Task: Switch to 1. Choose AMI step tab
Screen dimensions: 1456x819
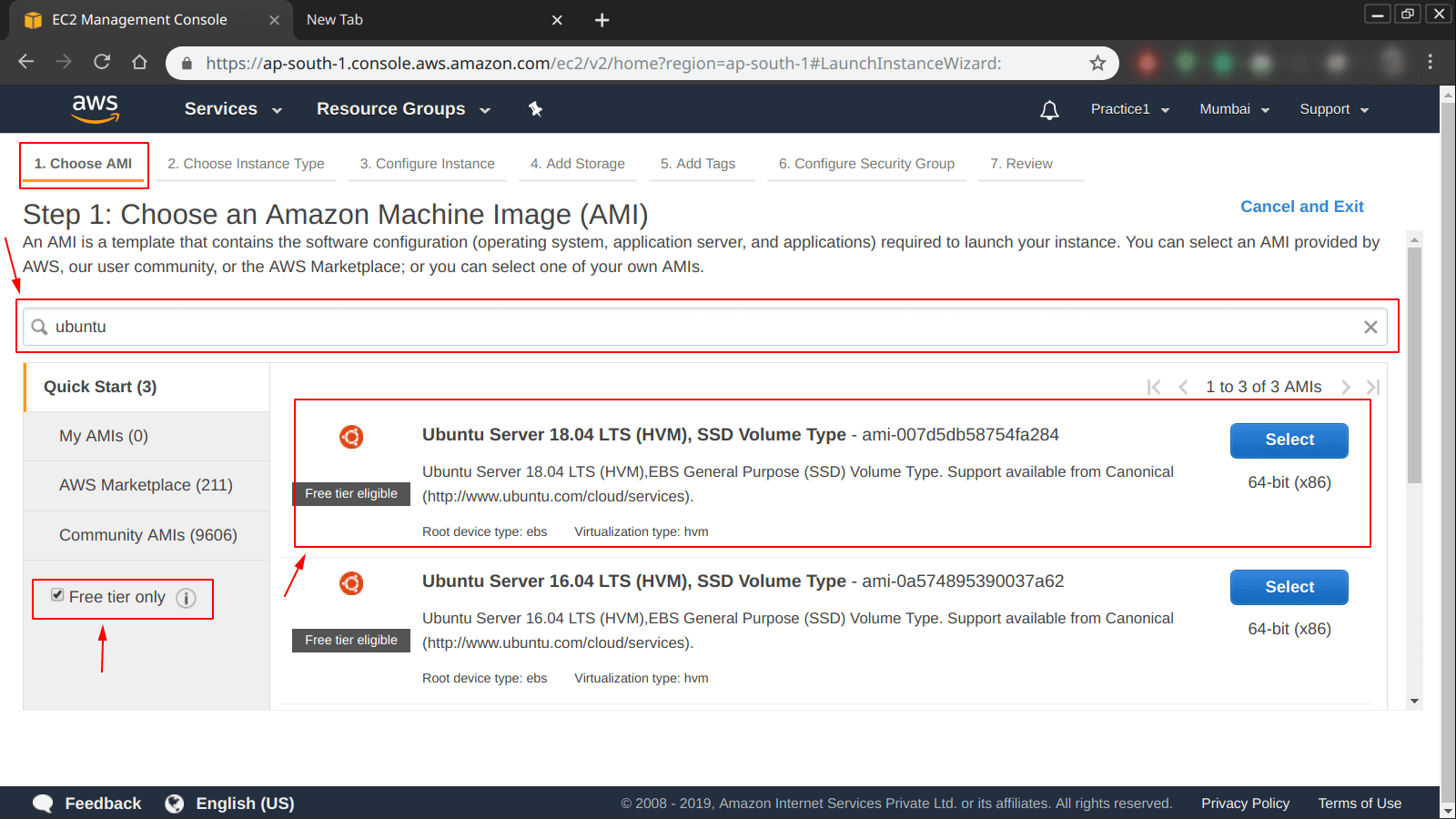Action: (x=84, y=164)
